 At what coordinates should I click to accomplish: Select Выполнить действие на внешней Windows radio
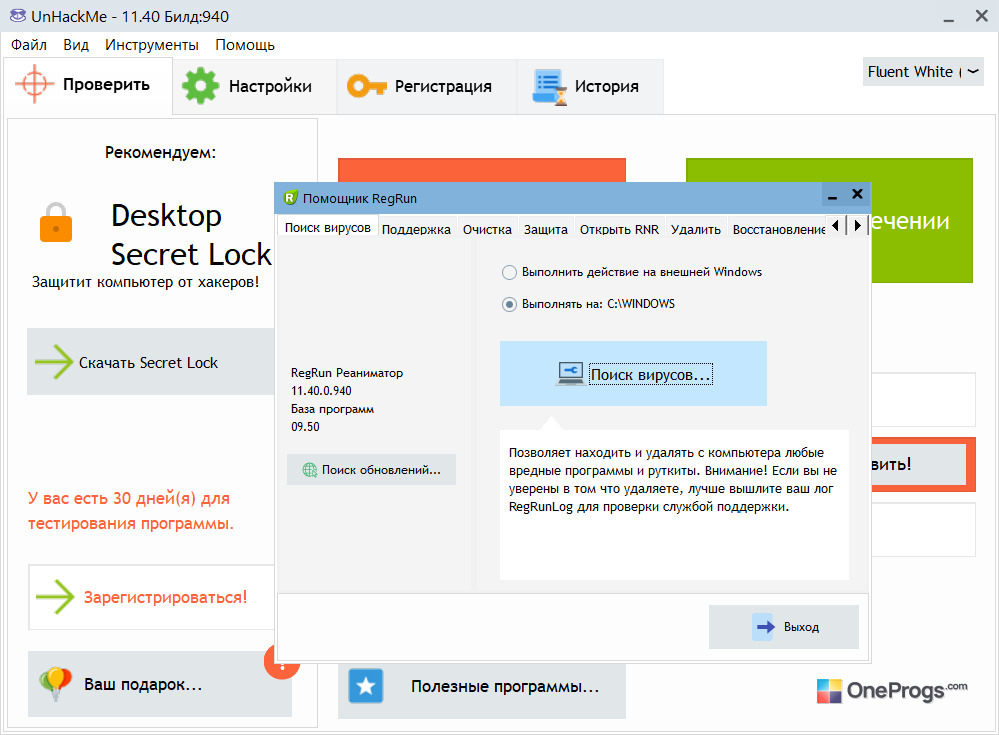[x=509, y=273]
